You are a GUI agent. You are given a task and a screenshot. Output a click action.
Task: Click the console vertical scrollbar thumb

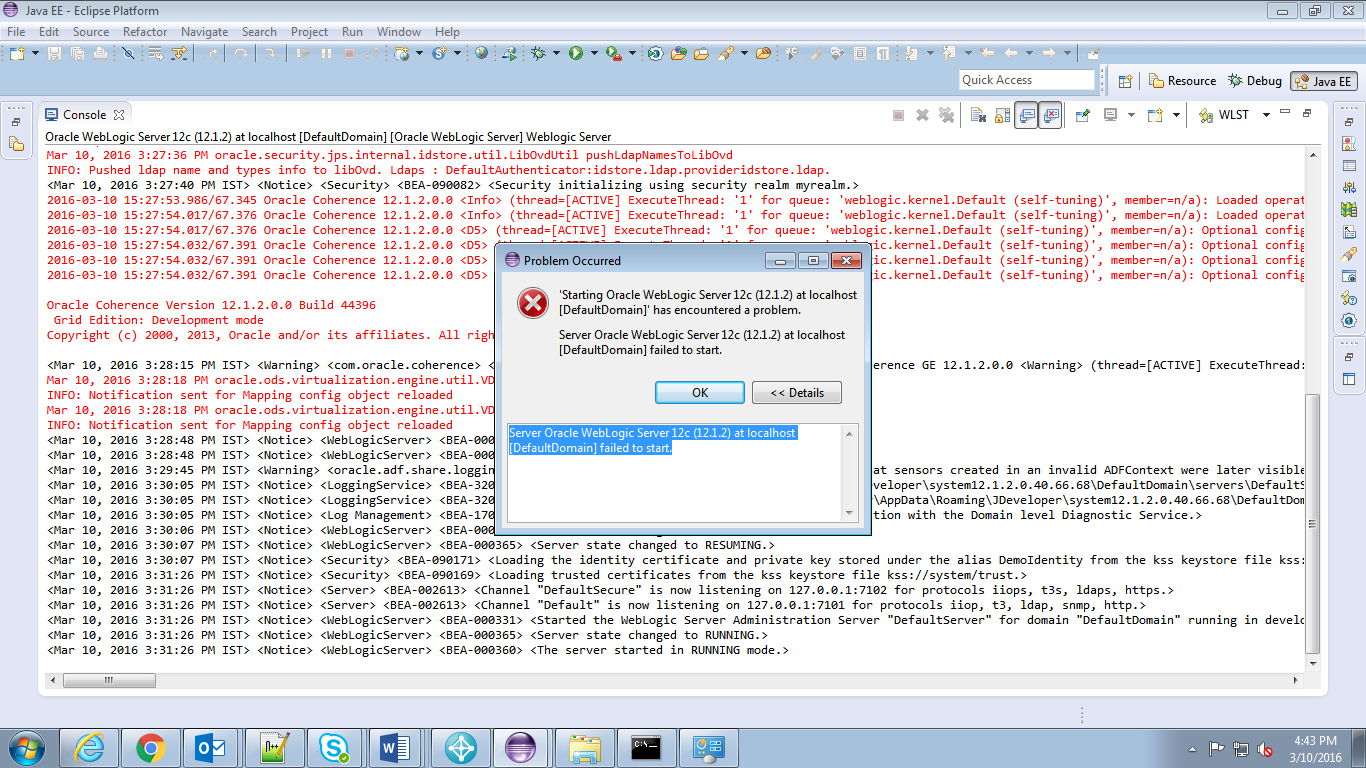pyautogui.click(x=1313, y=524)
